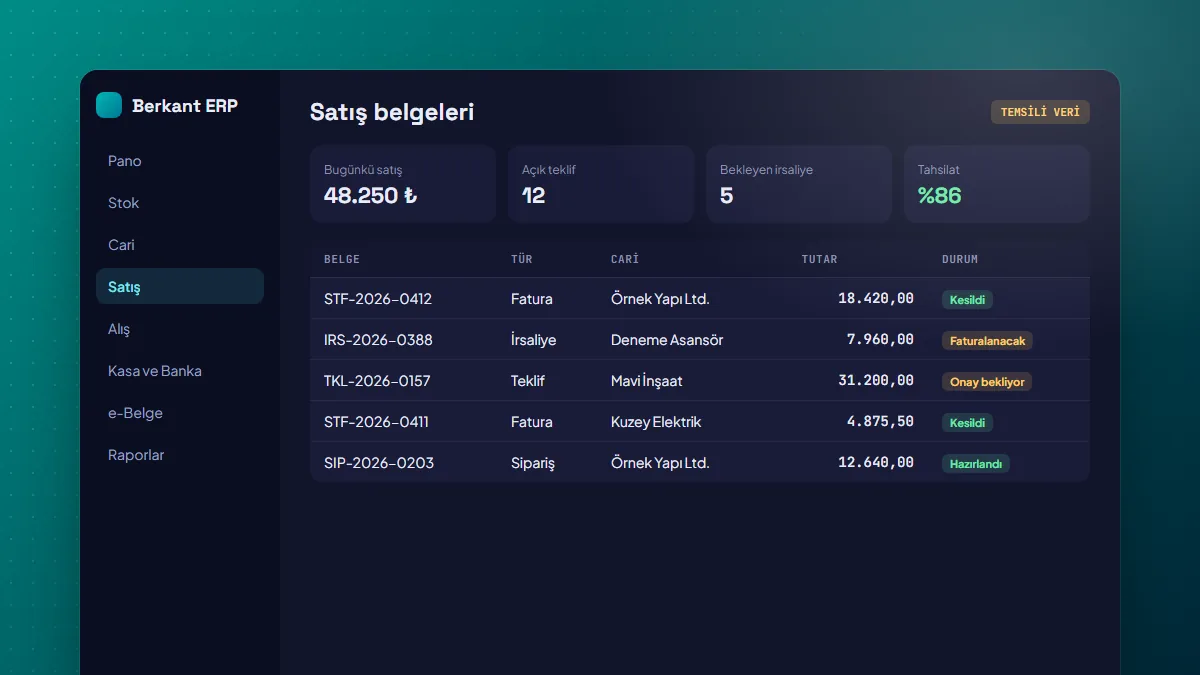Click the Berkant ERP teal logo icon
The height and width of the screenshot is (675, 1200).
coord(109,105)
